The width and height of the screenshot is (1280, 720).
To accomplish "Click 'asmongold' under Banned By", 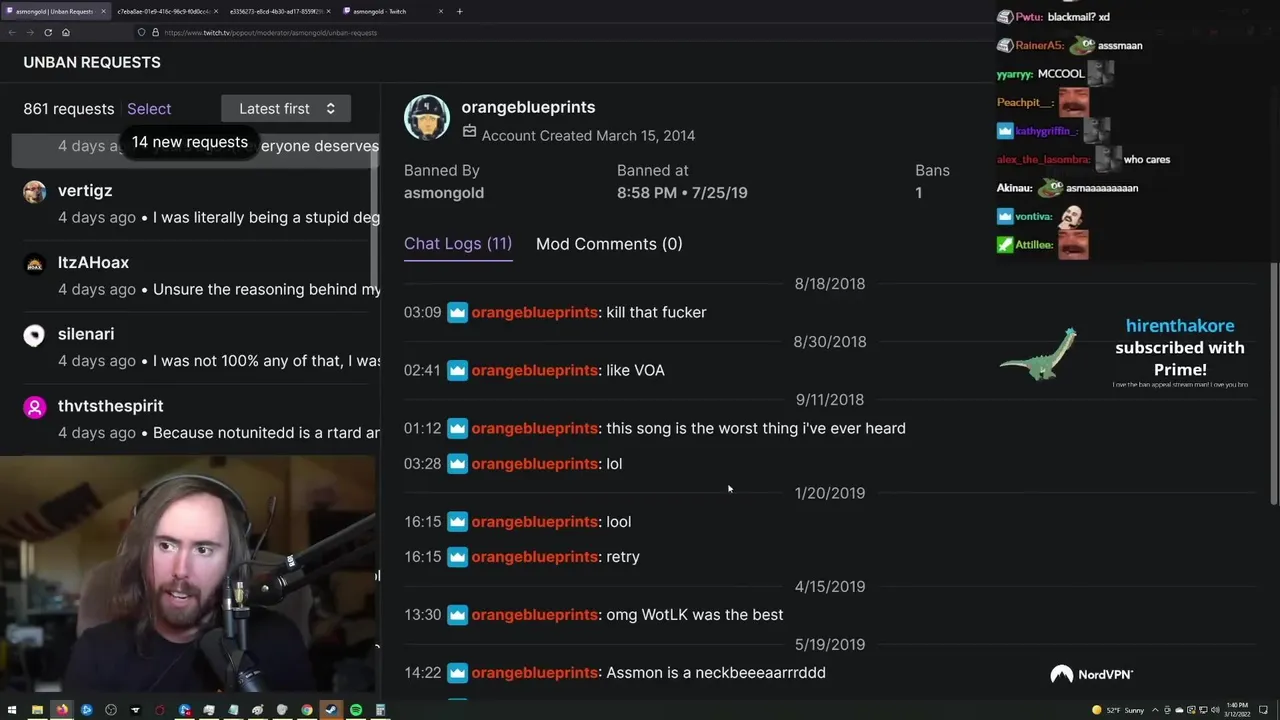I will [x=444, y=193].
